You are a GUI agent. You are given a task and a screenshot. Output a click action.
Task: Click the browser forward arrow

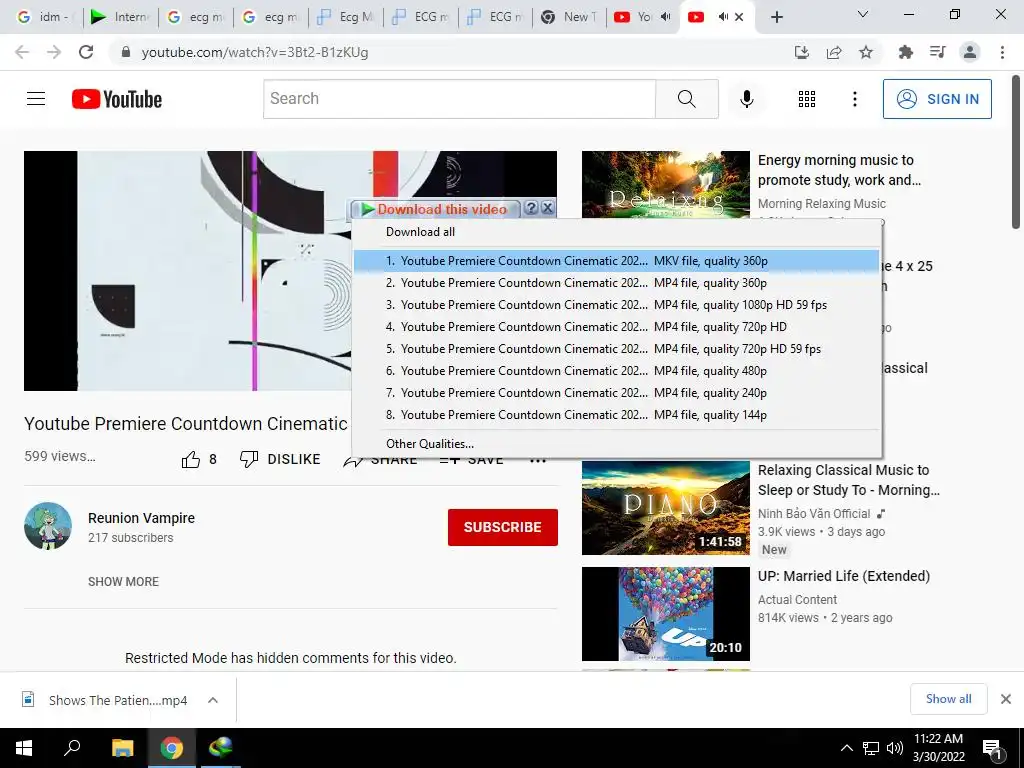(54, 52)
